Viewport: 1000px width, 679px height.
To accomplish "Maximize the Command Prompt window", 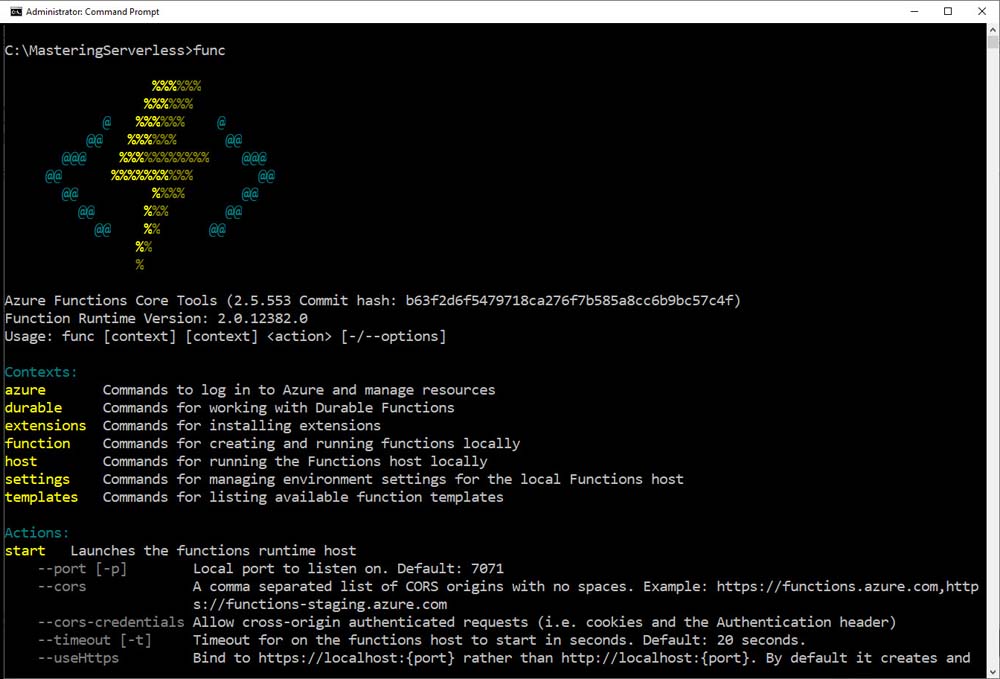I will [x=947, y=11].
